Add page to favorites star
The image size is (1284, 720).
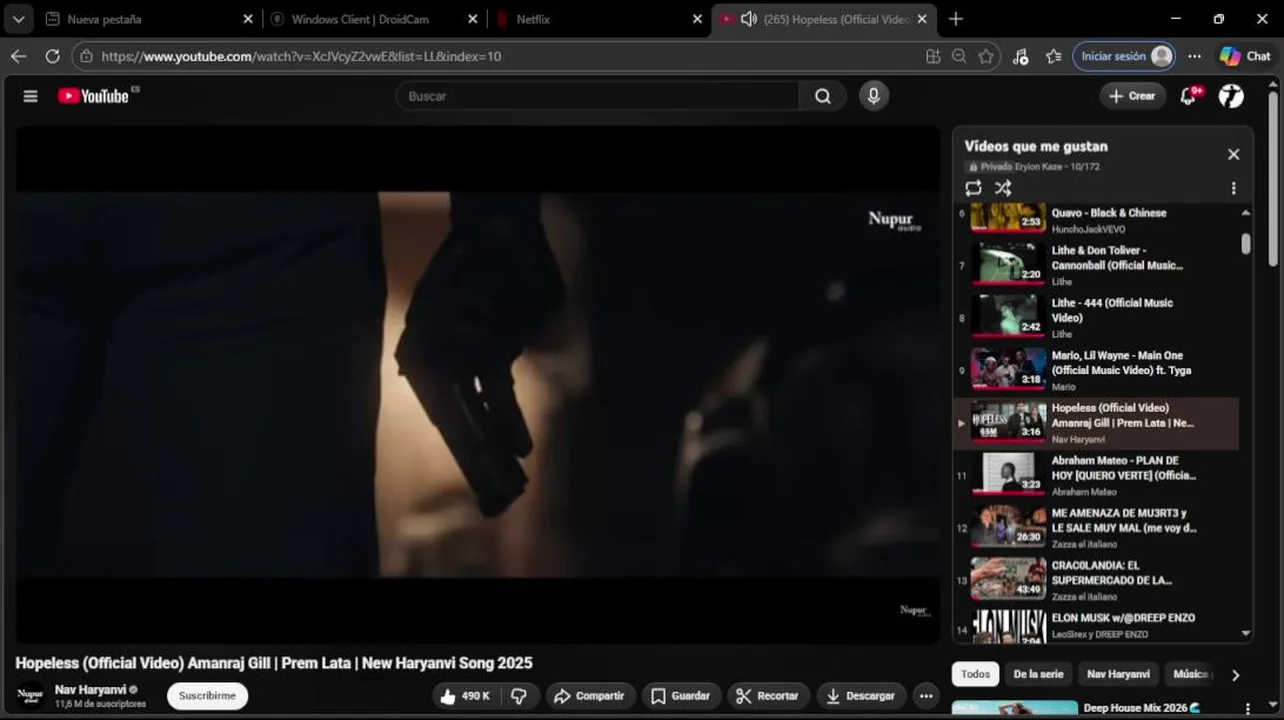click(x=986, y=56)
